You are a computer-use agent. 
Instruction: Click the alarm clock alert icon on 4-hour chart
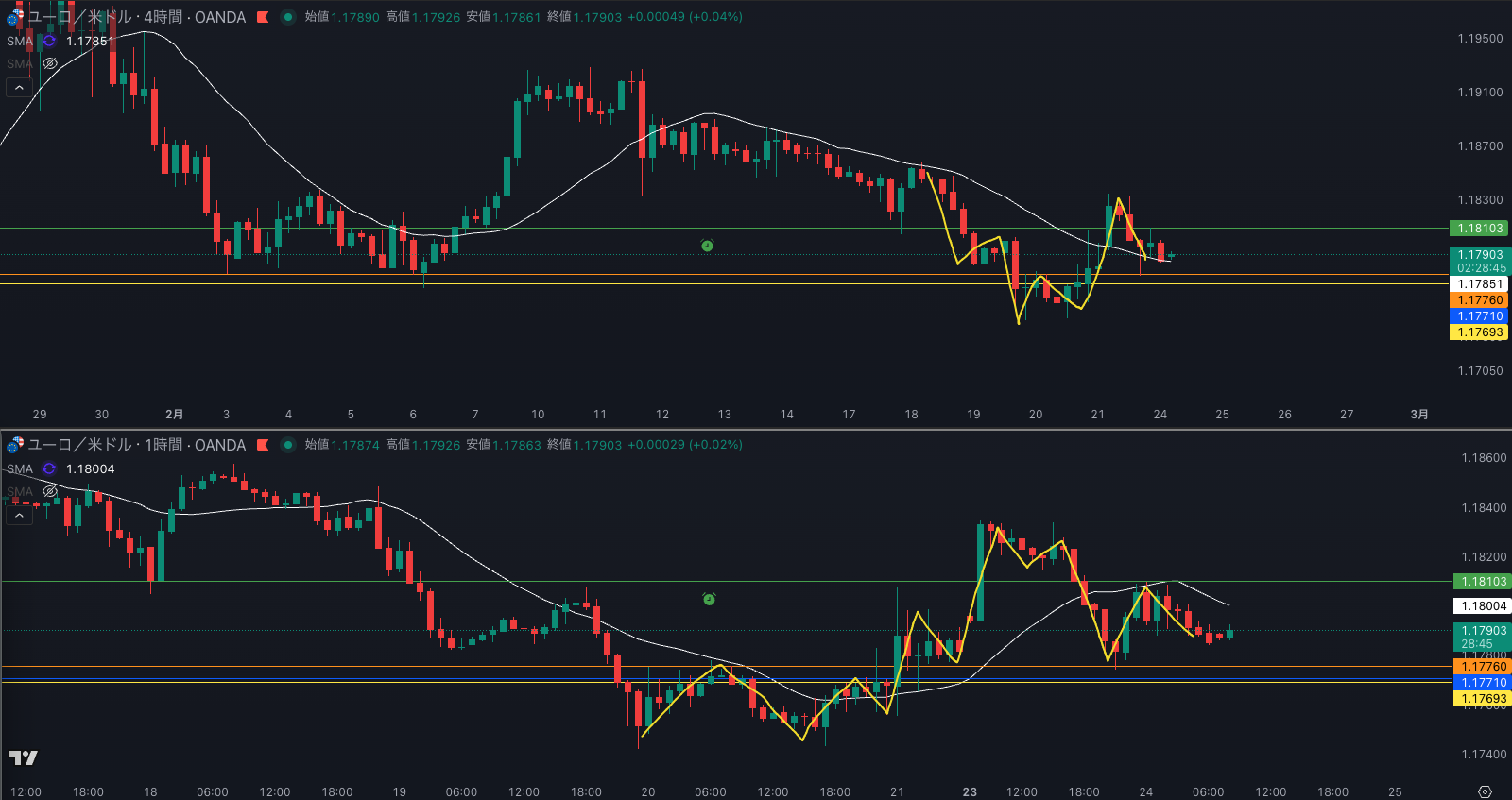click(x=707, y=246)
